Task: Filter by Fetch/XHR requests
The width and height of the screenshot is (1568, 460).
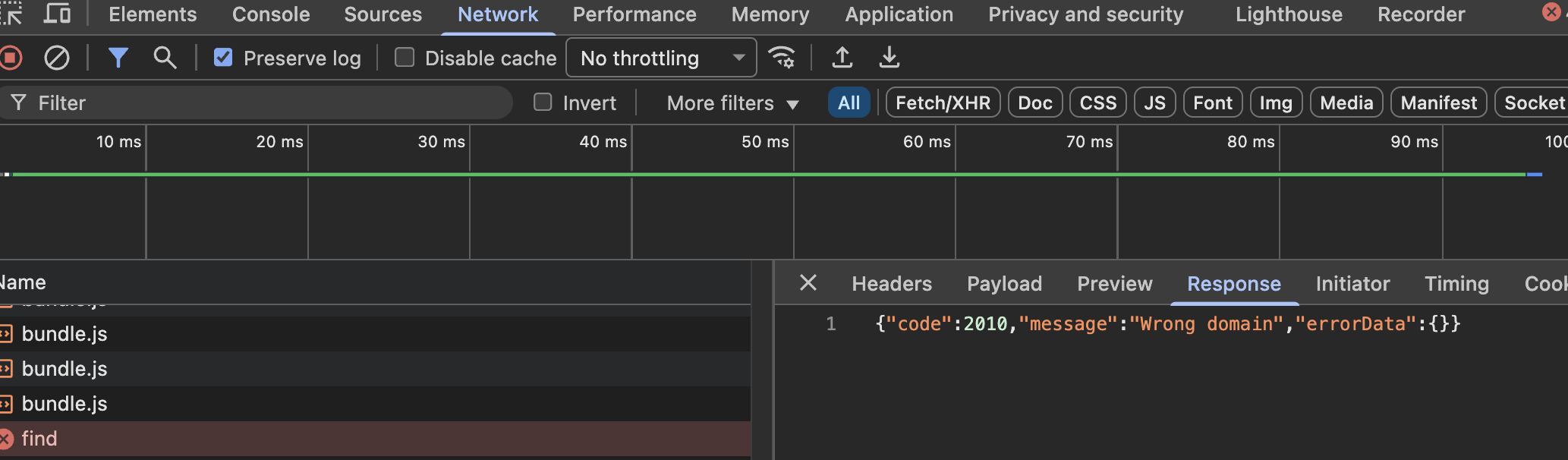Action: (943, 103)
